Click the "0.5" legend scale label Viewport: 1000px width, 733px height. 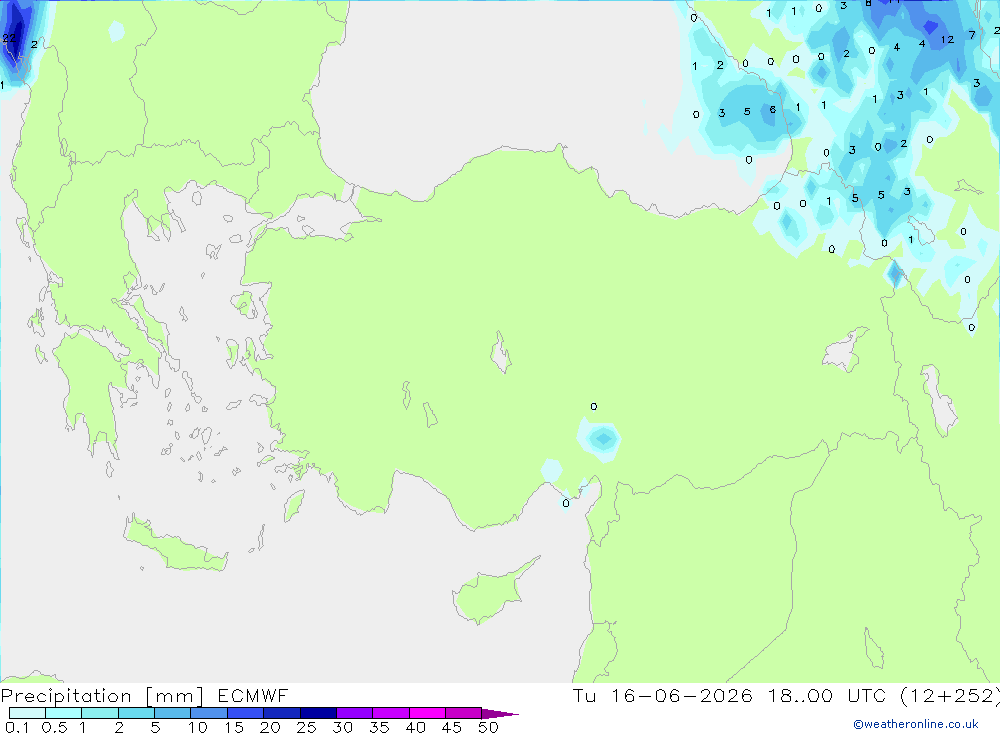tap(54, 727)
